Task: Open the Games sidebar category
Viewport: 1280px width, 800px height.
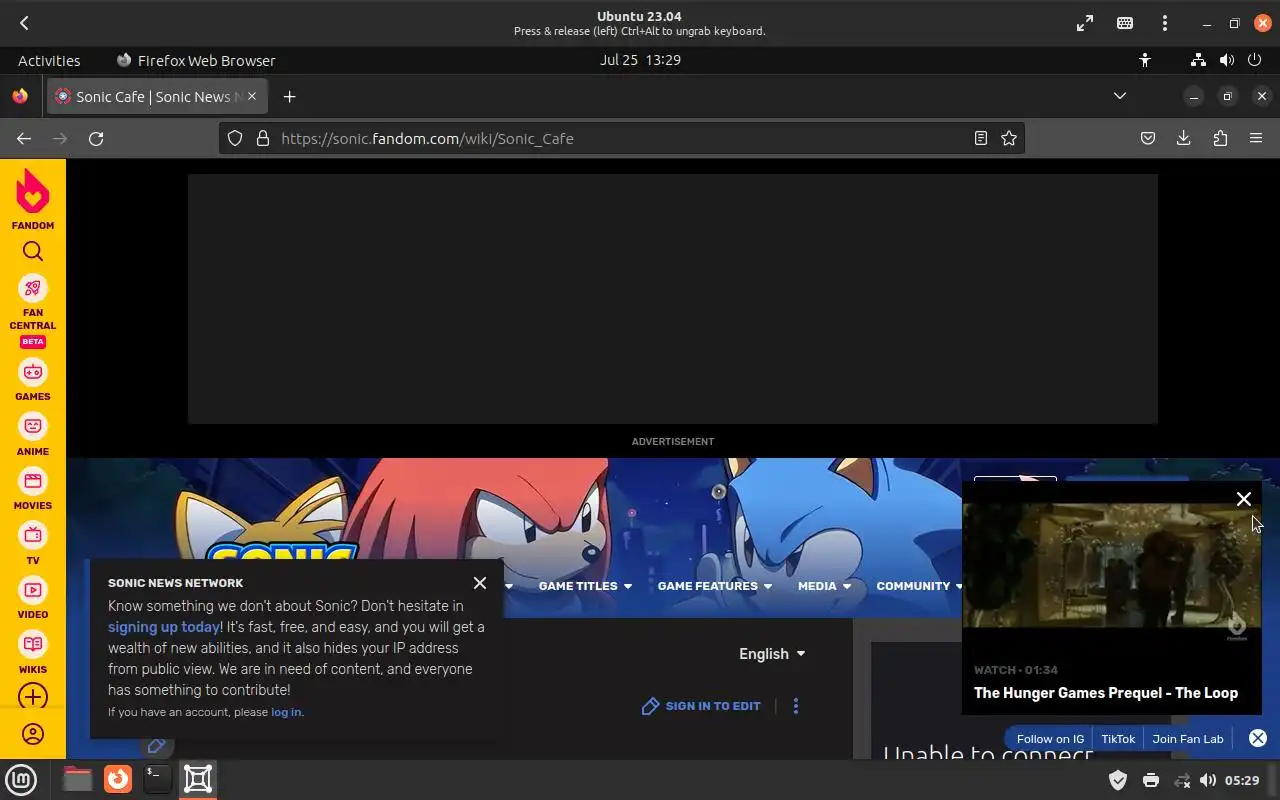Action: [33, 380]
